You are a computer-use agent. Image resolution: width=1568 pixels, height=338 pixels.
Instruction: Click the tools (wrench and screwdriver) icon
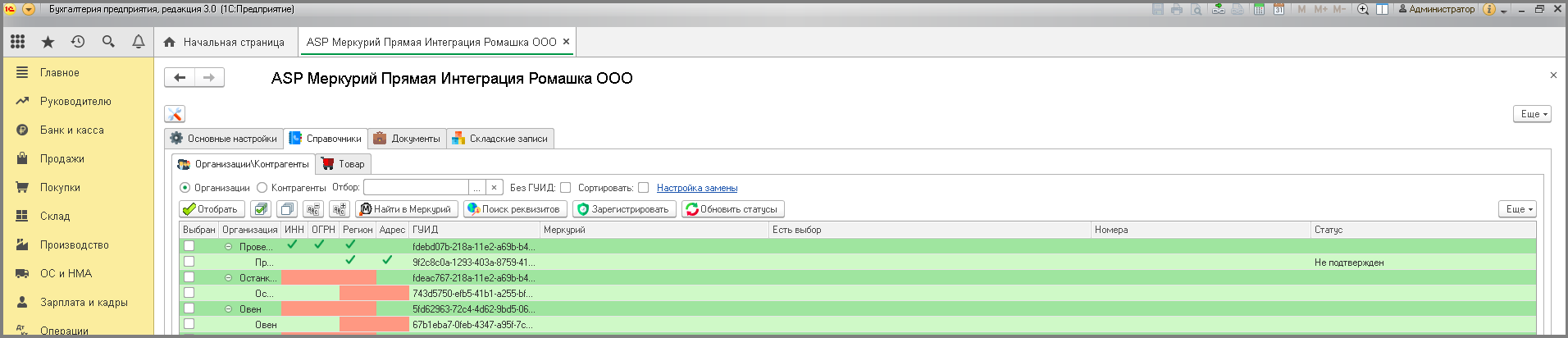pos(175,114)
